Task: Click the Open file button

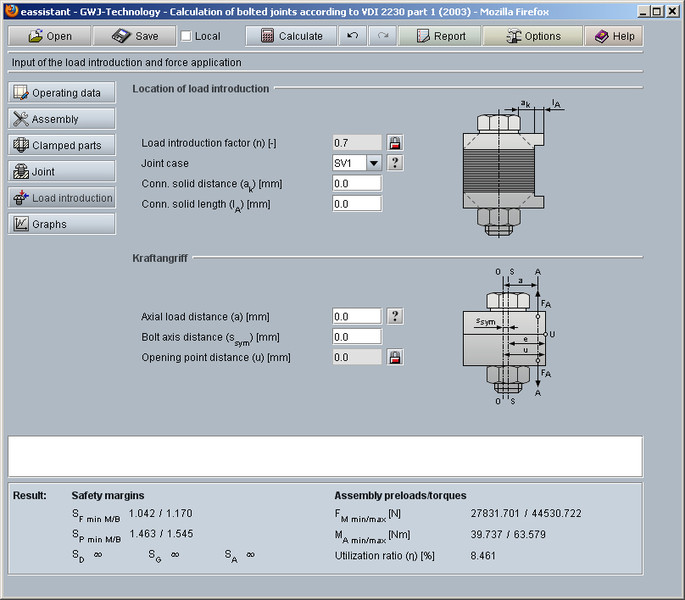Action: 49,36
